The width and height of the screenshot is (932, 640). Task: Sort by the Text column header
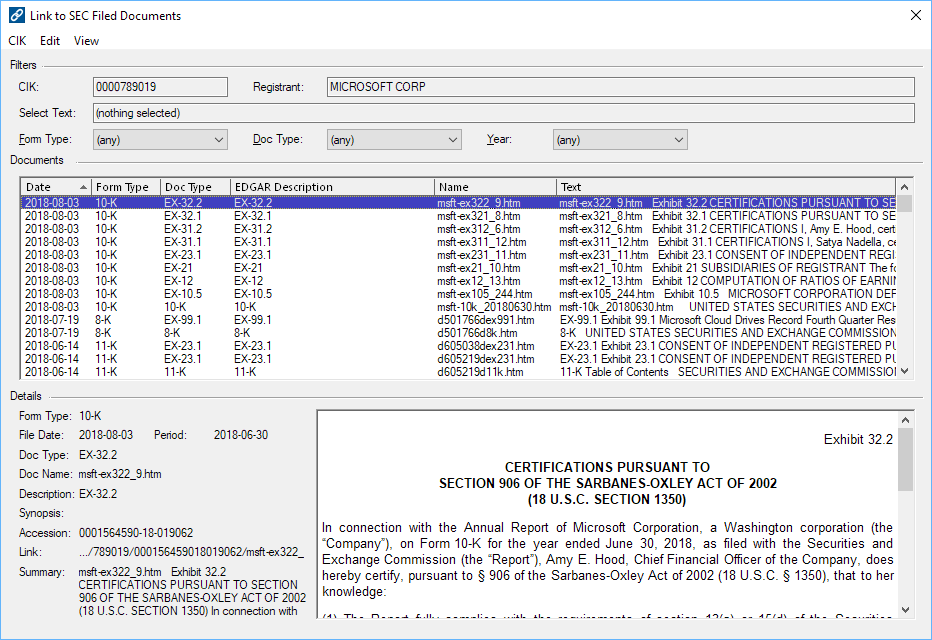726,187
